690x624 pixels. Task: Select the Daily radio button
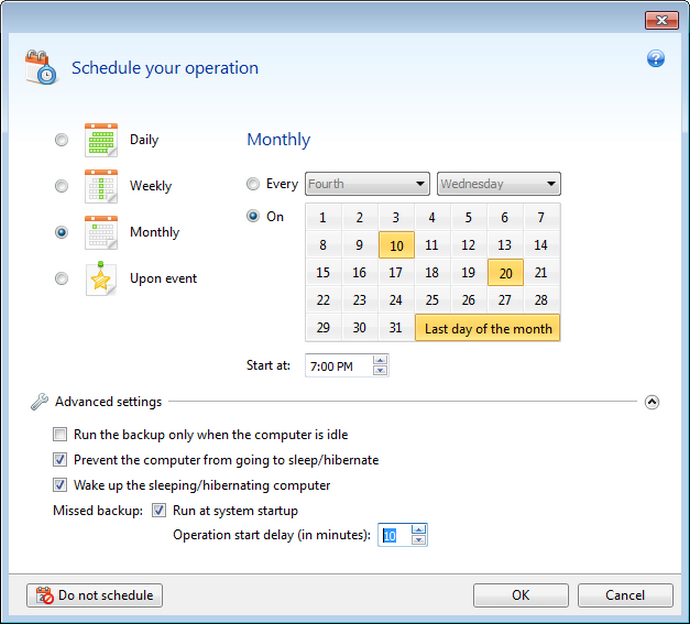(x=62, y=140)
